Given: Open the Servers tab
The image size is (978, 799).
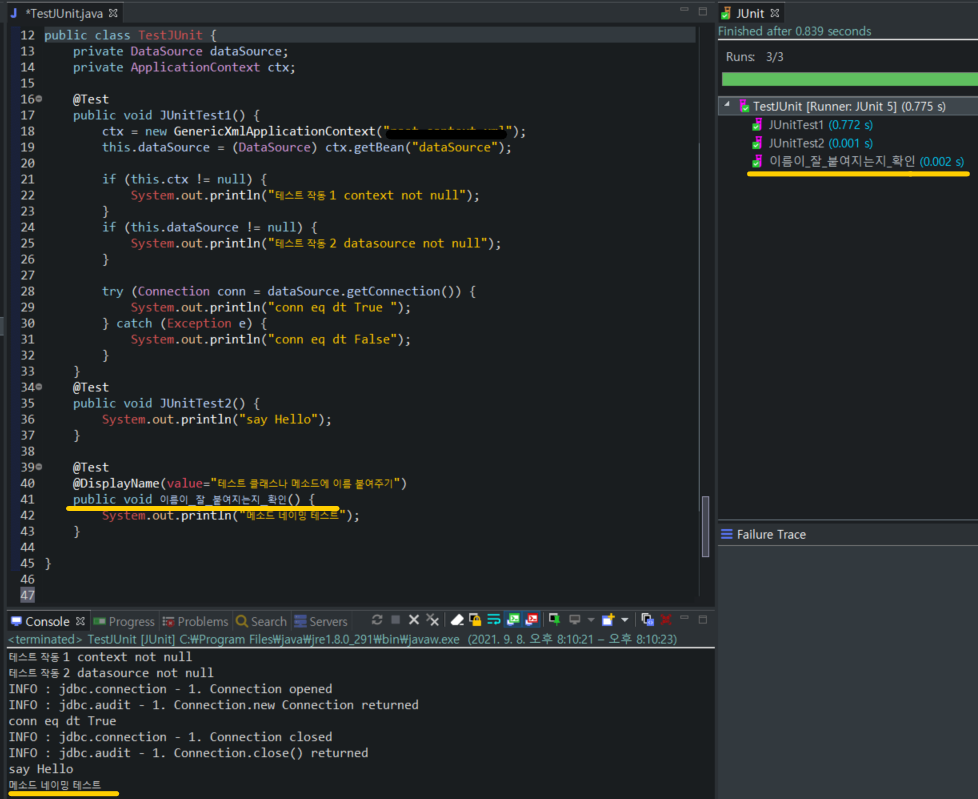Looking at the screenshot, I should pos(320,621).
